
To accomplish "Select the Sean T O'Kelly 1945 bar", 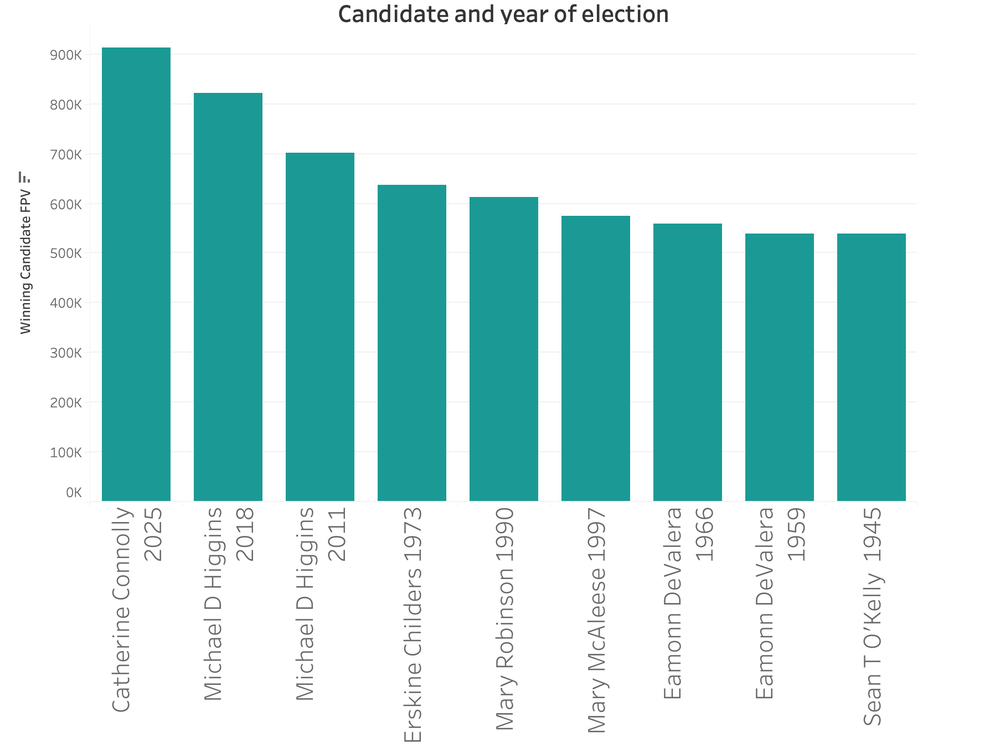I will coord(872,367).
